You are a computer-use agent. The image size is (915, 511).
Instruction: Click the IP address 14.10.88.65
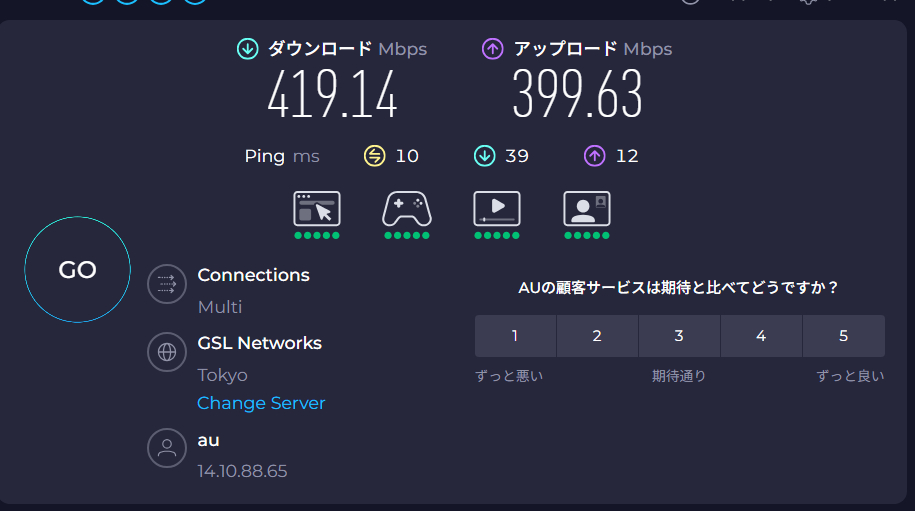242,471
